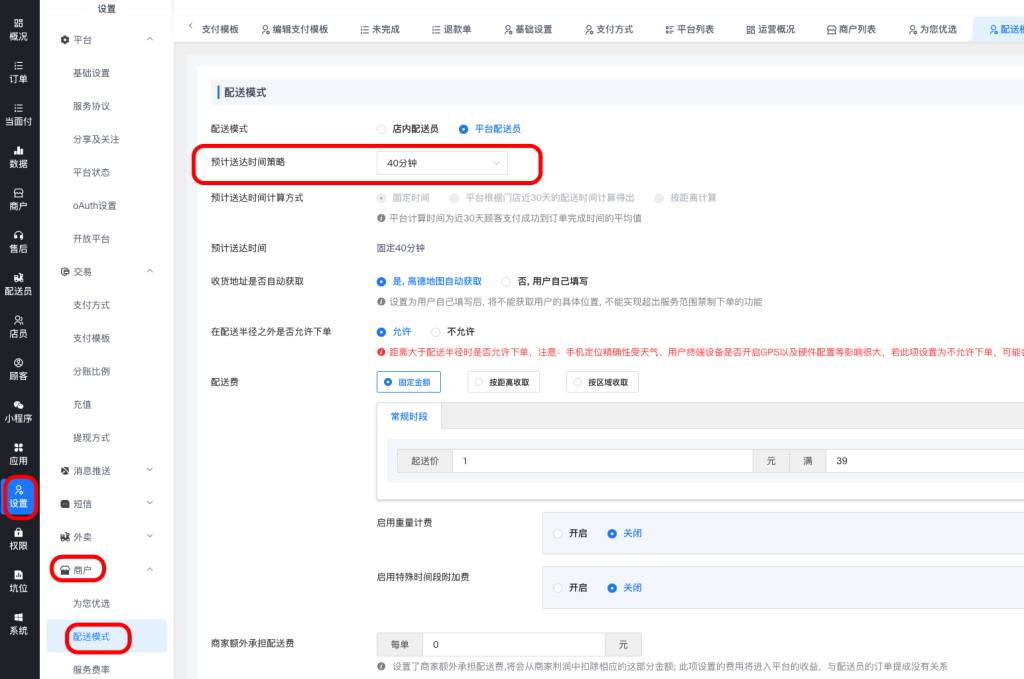Screen dimensions: 1024x679
Task: Expand the 消息推送 menu group
Action: (150, 470)
